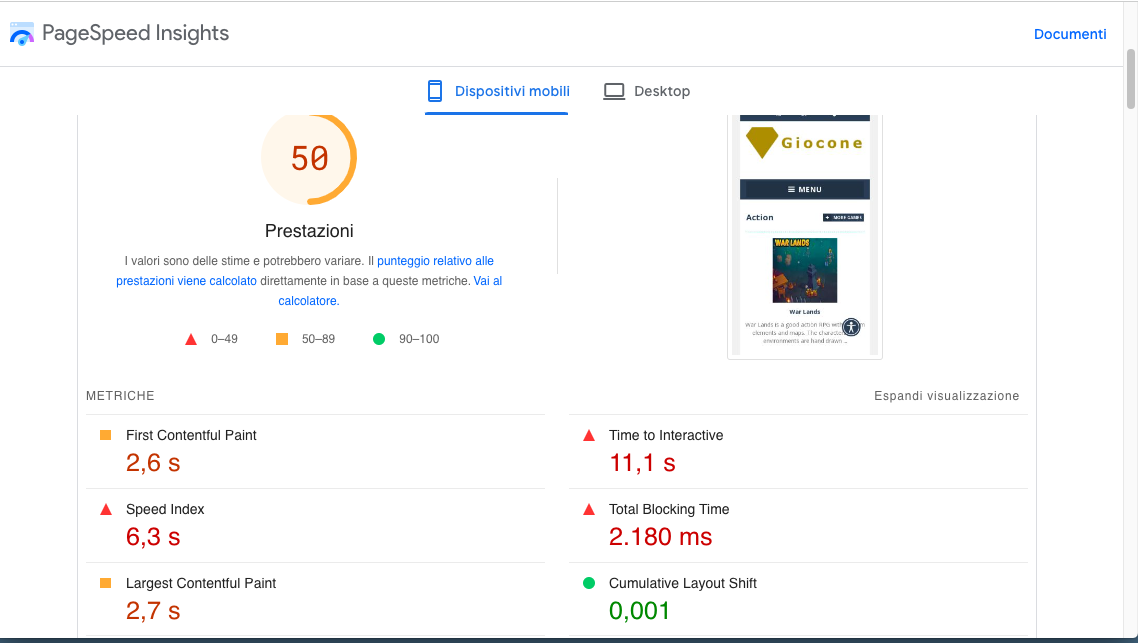
Task: Click the 6,3 s metric value
Action: pyautogui.click(x=153, y=537)
